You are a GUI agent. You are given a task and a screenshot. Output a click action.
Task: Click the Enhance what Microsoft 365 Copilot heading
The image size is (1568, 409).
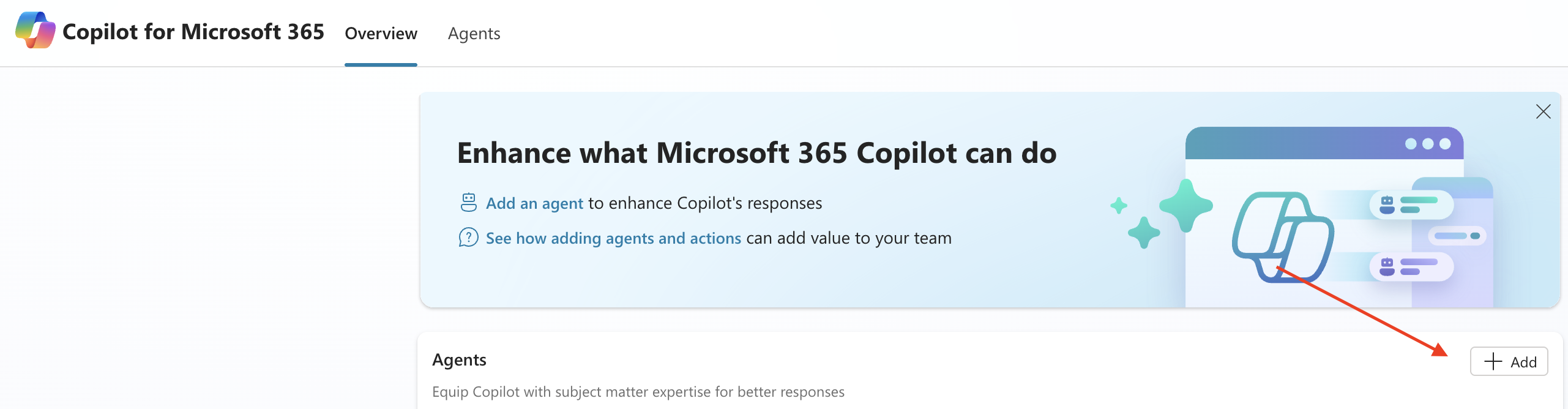[x=757, y=153]
